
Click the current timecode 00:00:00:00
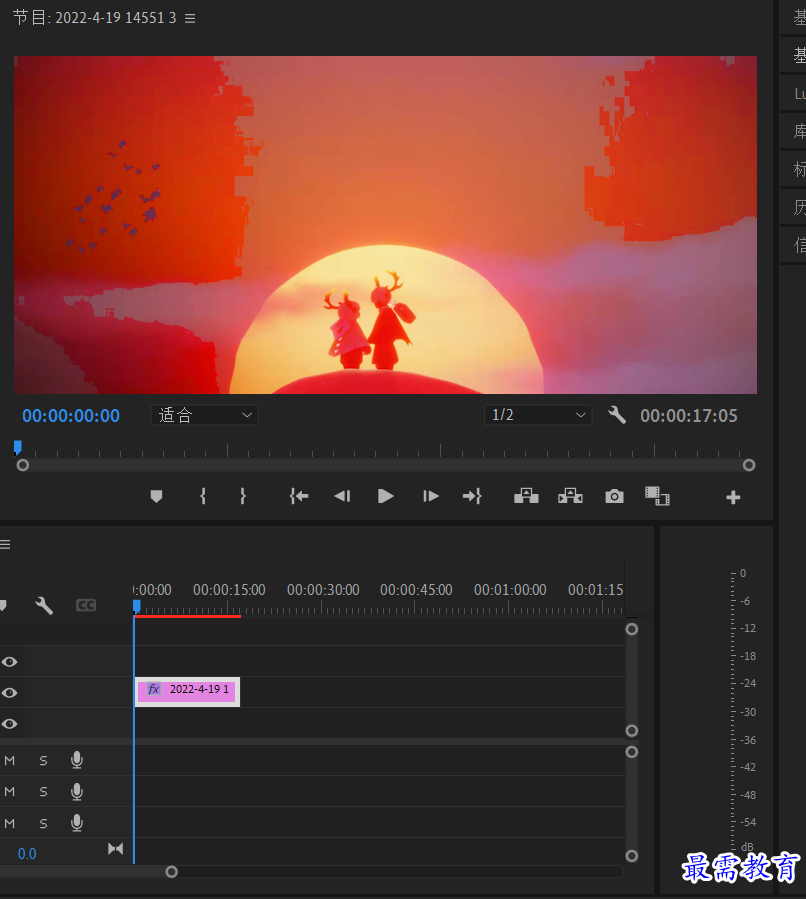coord(71,416)
